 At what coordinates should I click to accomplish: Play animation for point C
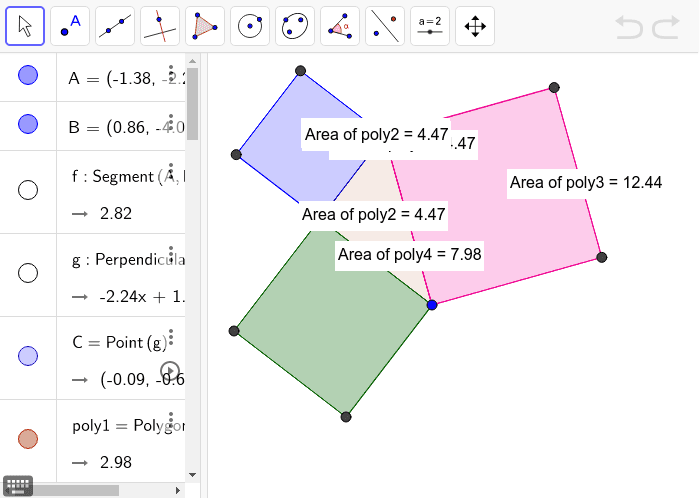(170, 371)
